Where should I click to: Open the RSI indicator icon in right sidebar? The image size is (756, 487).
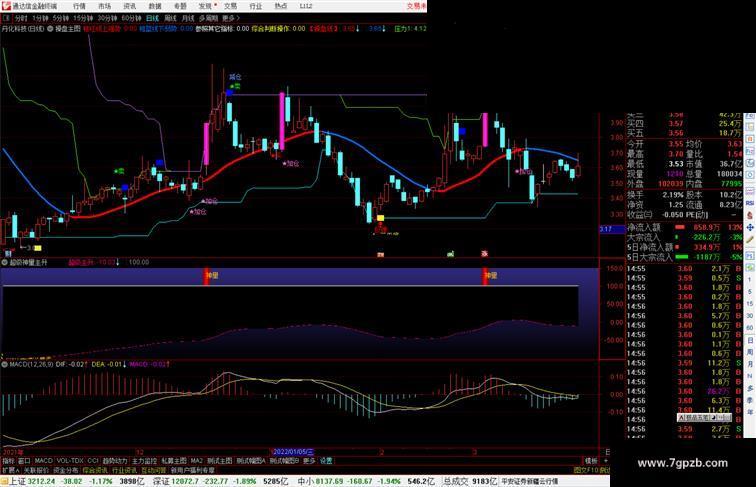[750, 203]
